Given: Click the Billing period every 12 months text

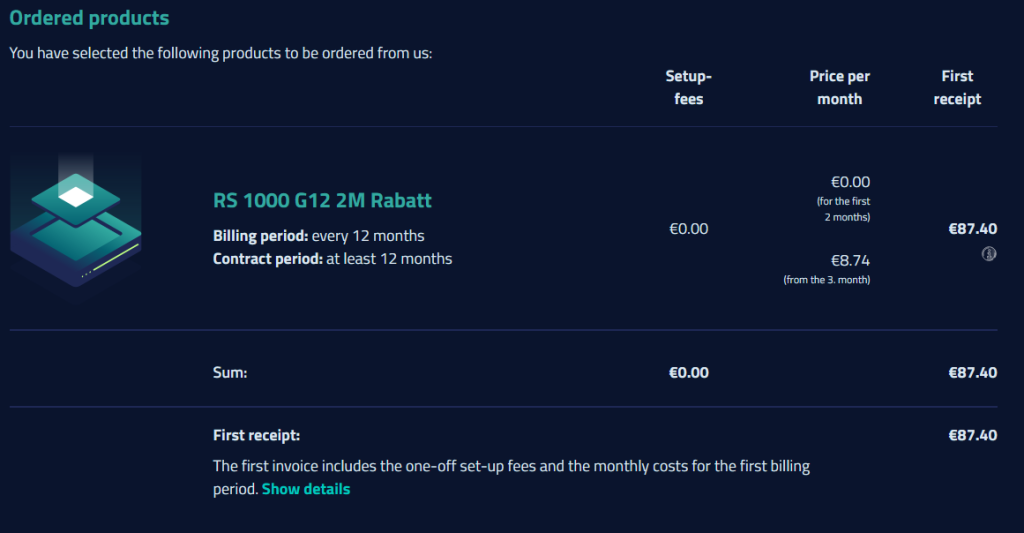Looking at the screenshot, I should (x=319, y=236).
